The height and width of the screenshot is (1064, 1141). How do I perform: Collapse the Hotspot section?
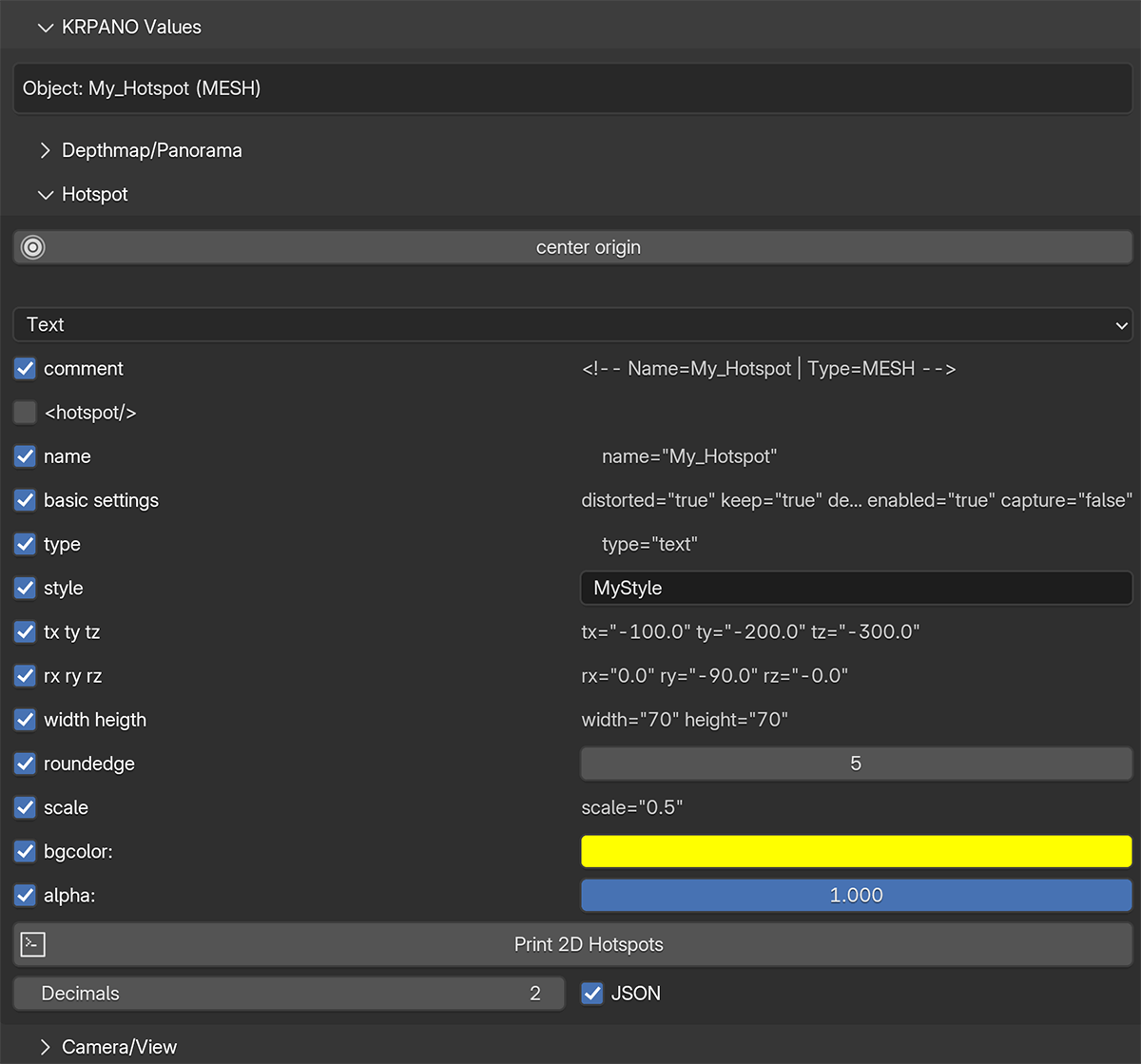pos(45,194)
